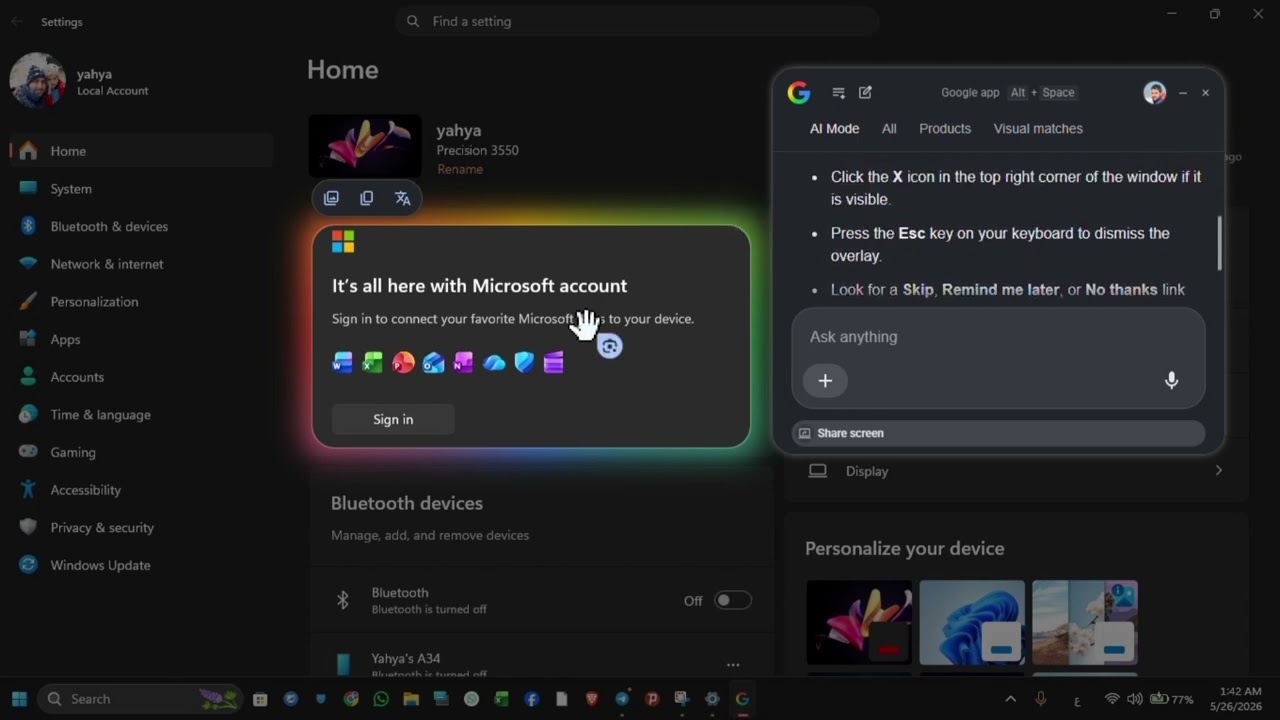Viewport: 1280px width, 720px height.
Task: Click the device wallpaper thumbnail beside yahya
Action: (x=365, y=146)
